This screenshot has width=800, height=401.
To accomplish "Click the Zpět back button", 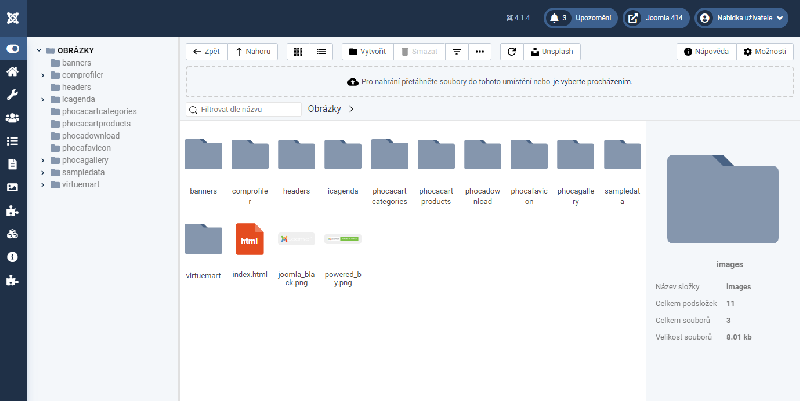I will coord(207,51).
